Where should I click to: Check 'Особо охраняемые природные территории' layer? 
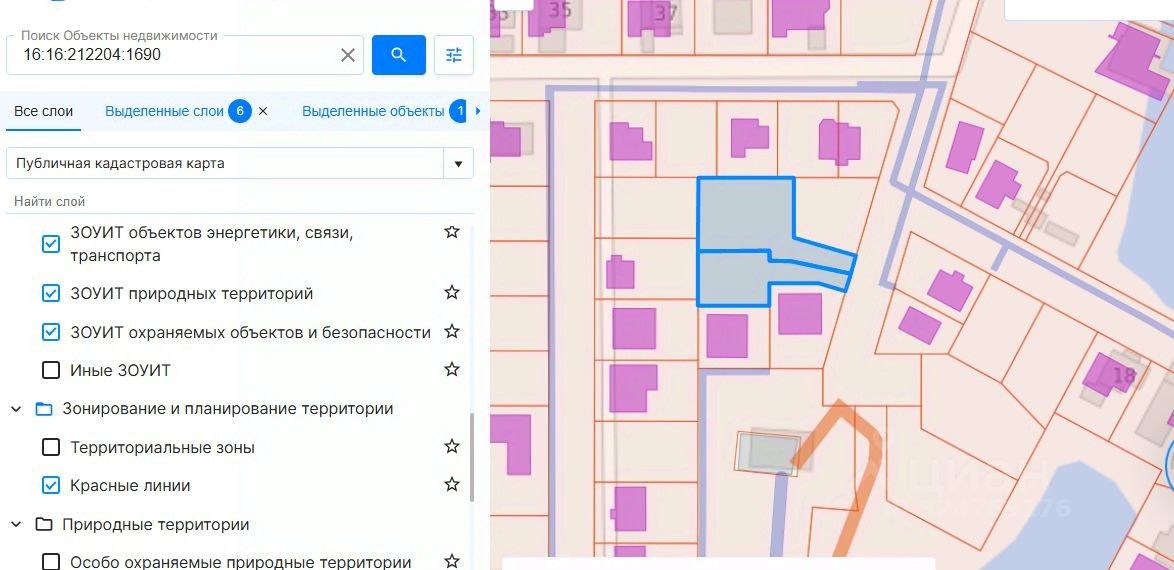click(50, 562)
